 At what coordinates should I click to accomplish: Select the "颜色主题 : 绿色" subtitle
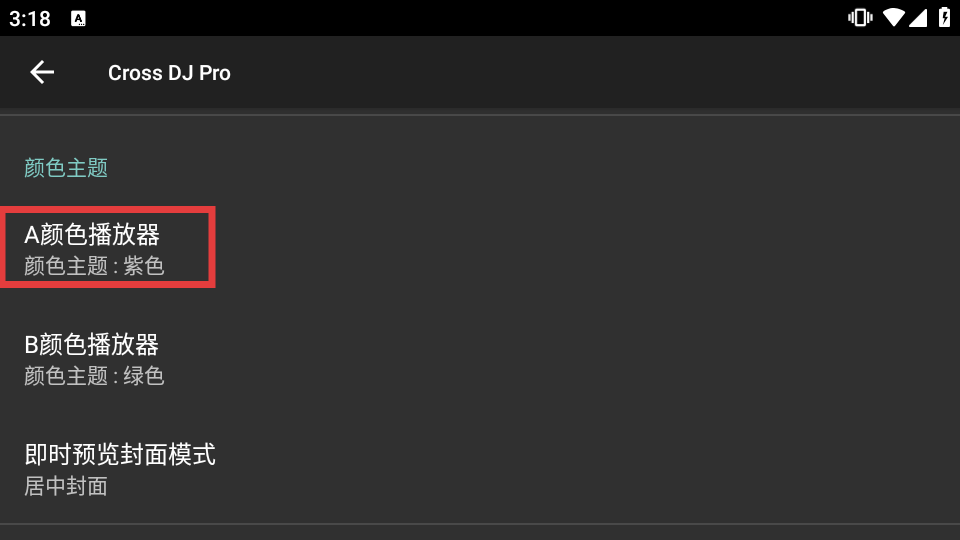click(x=94, y=376)
